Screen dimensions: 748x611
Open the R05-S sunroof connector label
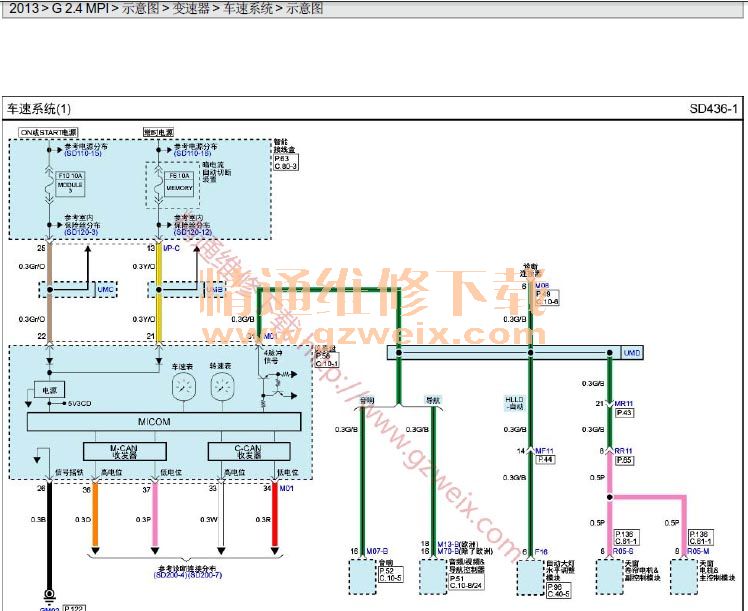point(623,551)
